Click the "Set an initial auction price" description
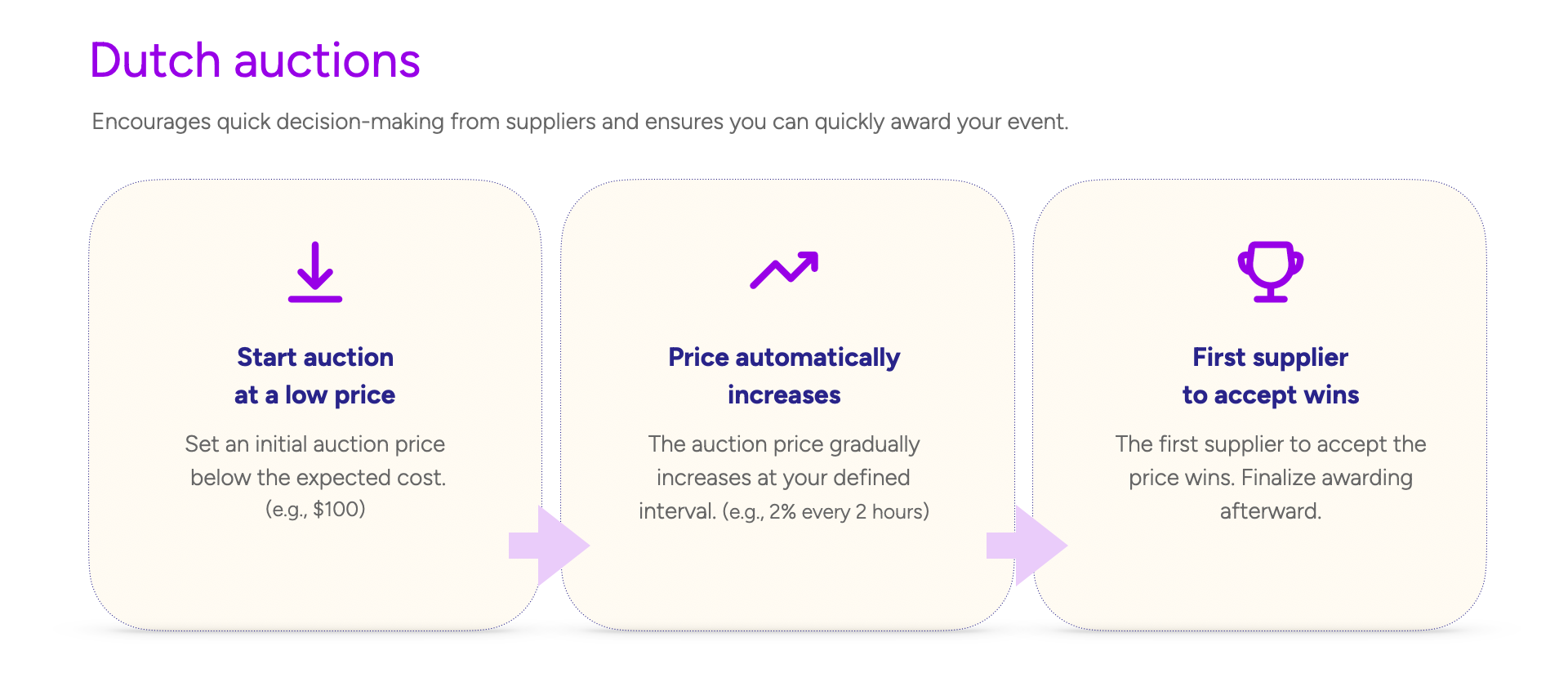1568x673 pixels. [x=315, y=443]
